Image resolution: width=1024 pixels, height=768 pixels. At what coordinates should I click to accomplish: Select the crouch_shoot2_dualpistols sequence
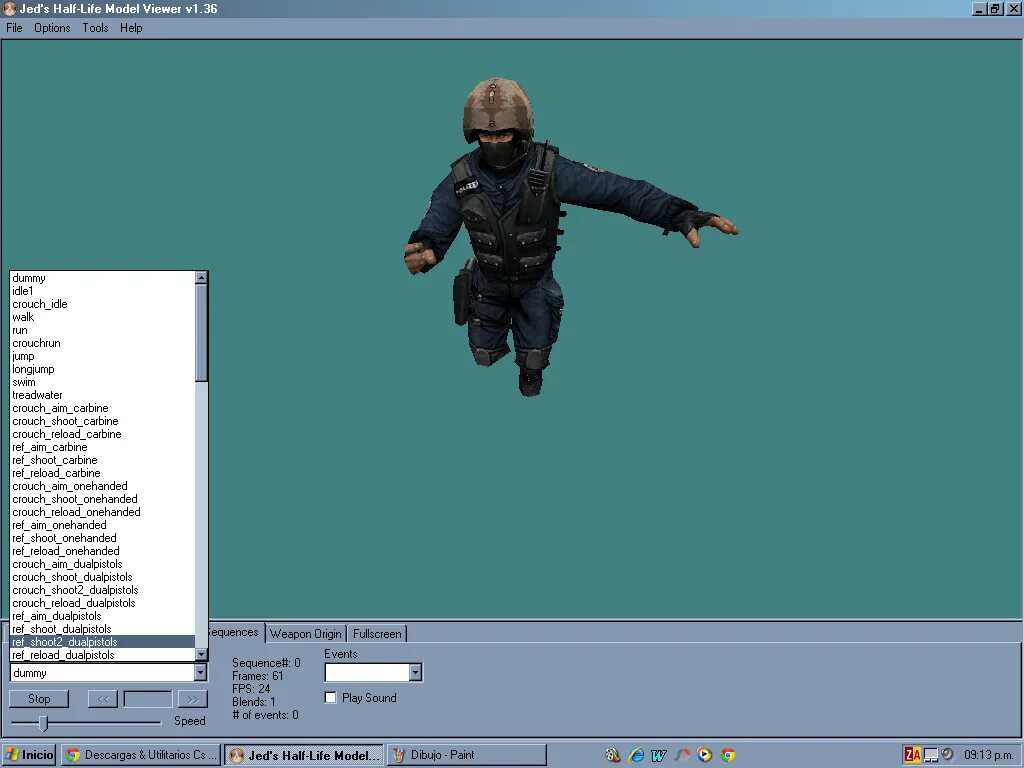103,590
